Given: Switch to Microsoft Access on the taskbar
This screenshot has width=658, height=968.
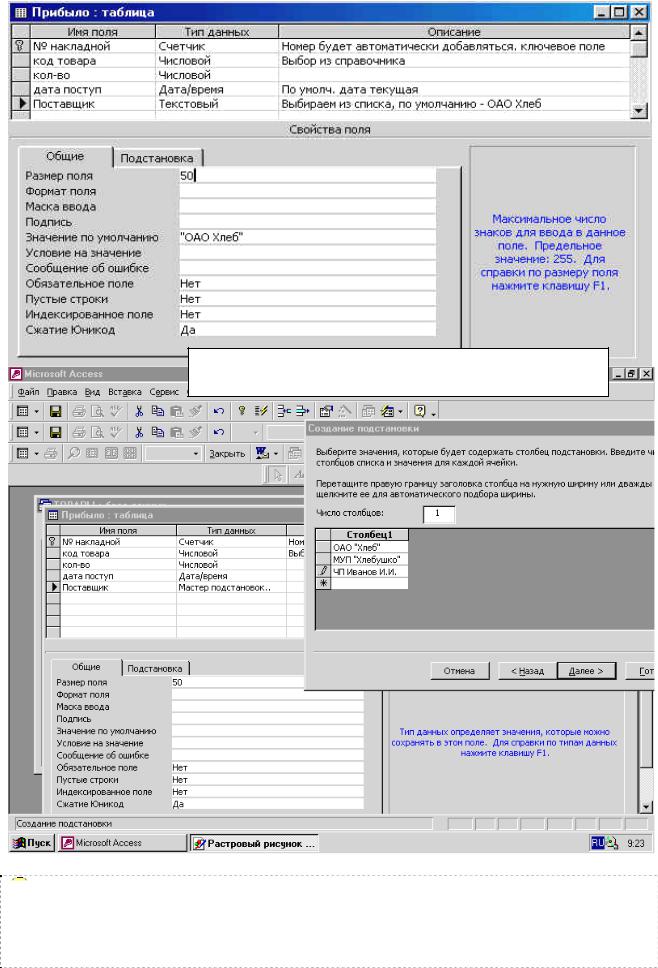Looking at the screenshot, I should click(x=122, y=843).
